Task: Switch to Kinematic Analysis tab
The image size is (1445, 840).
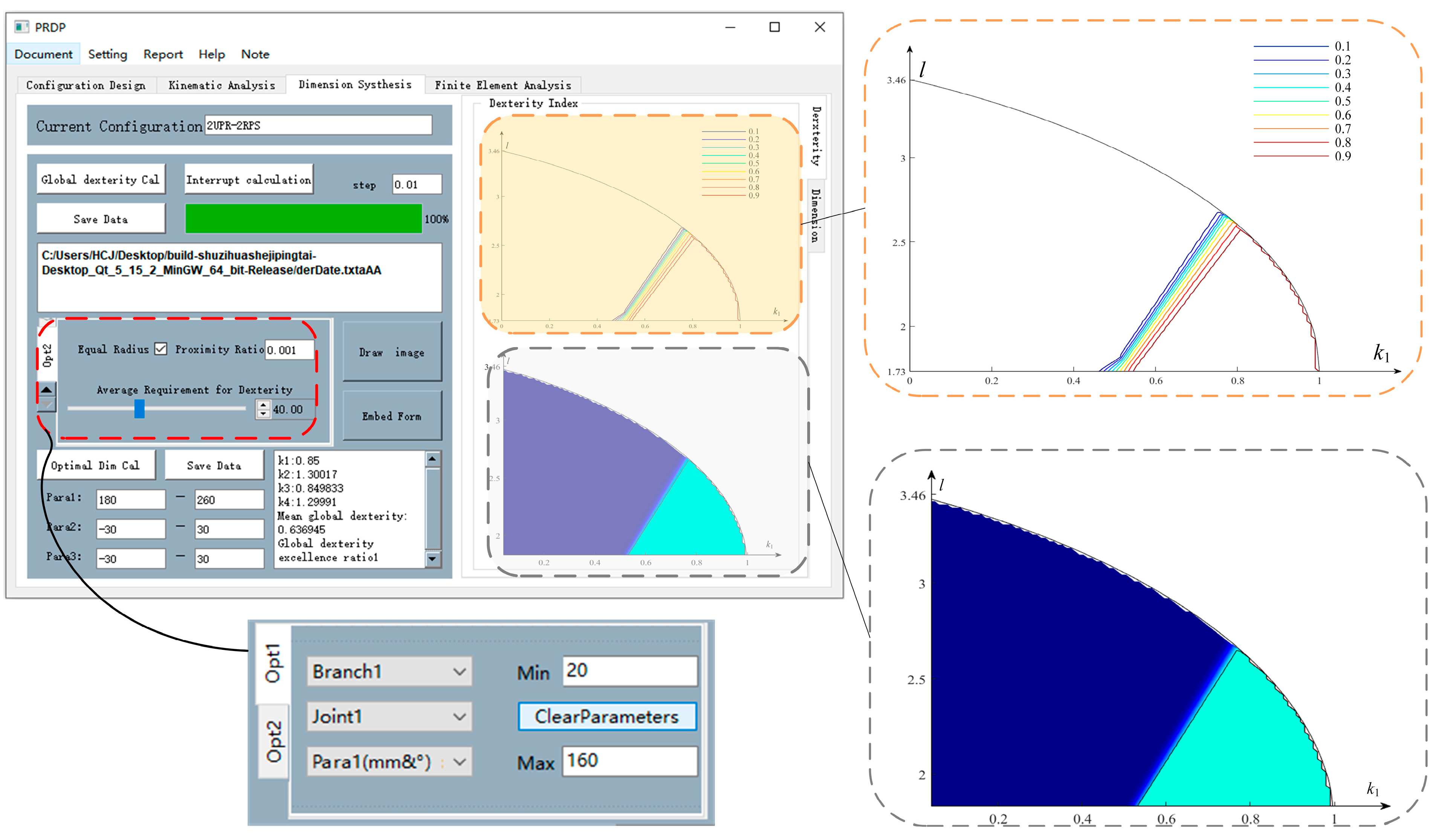Action: [221, 85]
